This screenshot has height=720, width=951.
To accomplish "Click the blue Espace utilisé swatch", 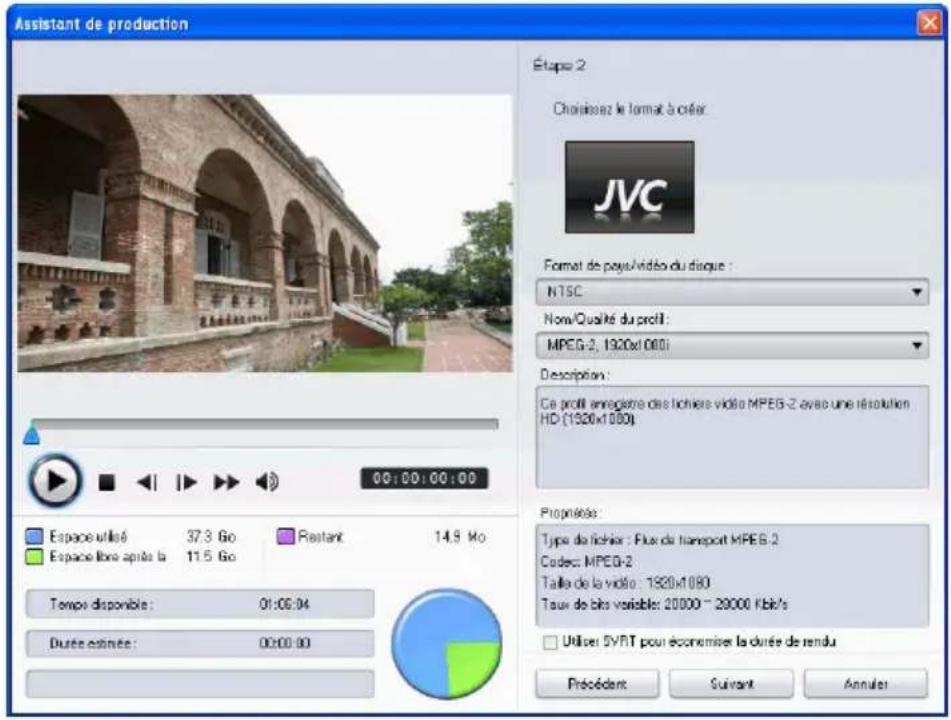I will tap(35, 536).
